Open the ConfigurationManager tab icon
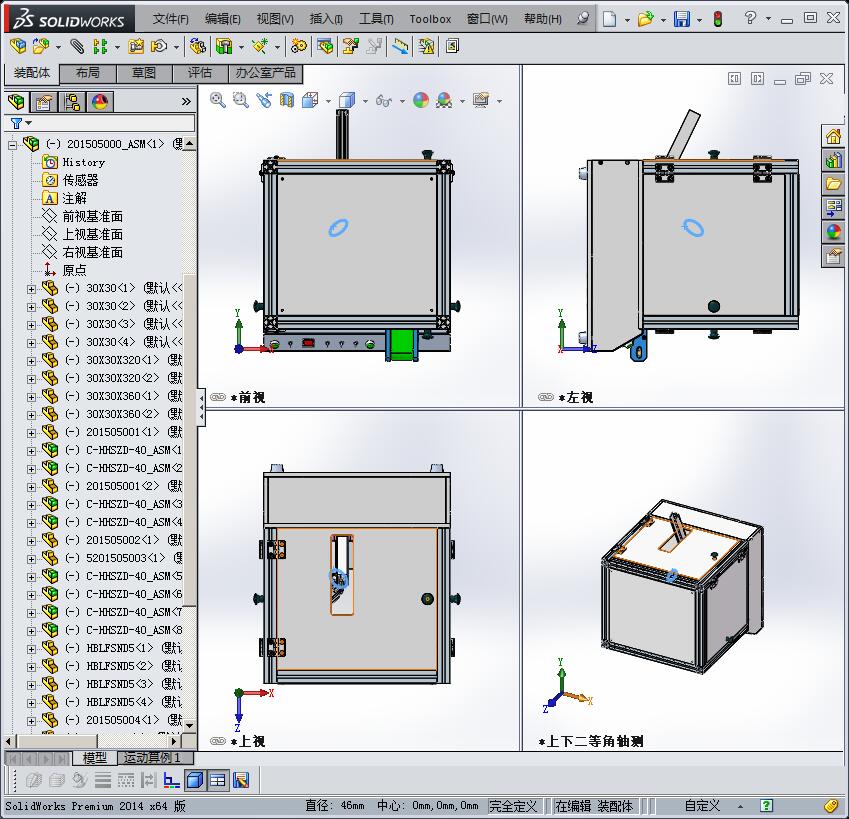This screenshot has height=819, width=849. (x=71, y=102)
